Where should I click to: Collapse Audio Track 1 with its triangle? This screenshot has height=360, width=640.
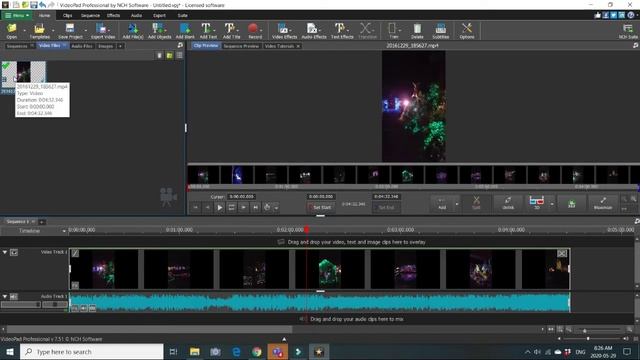point(5,296)
